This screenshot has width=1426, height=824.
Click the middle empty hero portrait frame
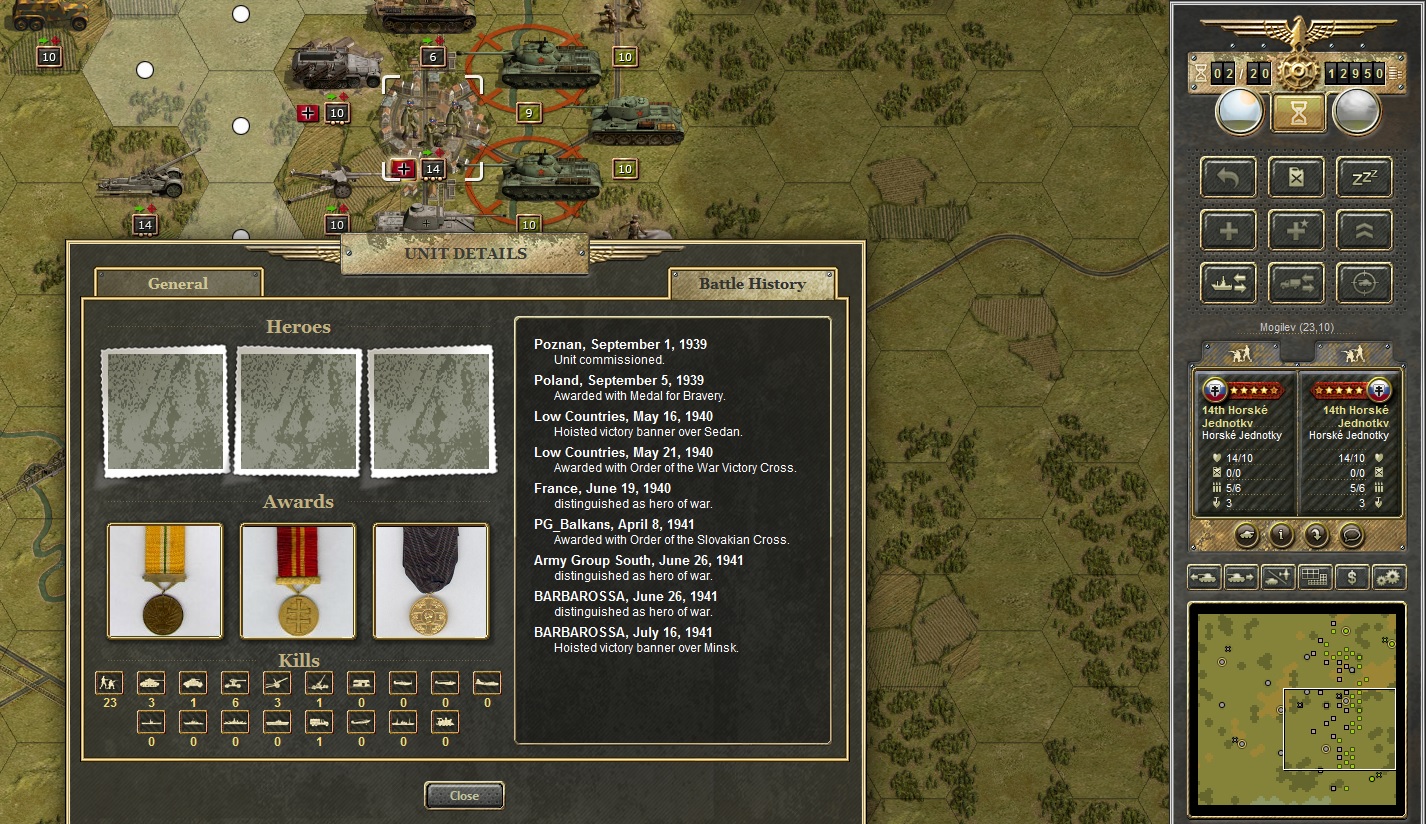pos(298,411)
